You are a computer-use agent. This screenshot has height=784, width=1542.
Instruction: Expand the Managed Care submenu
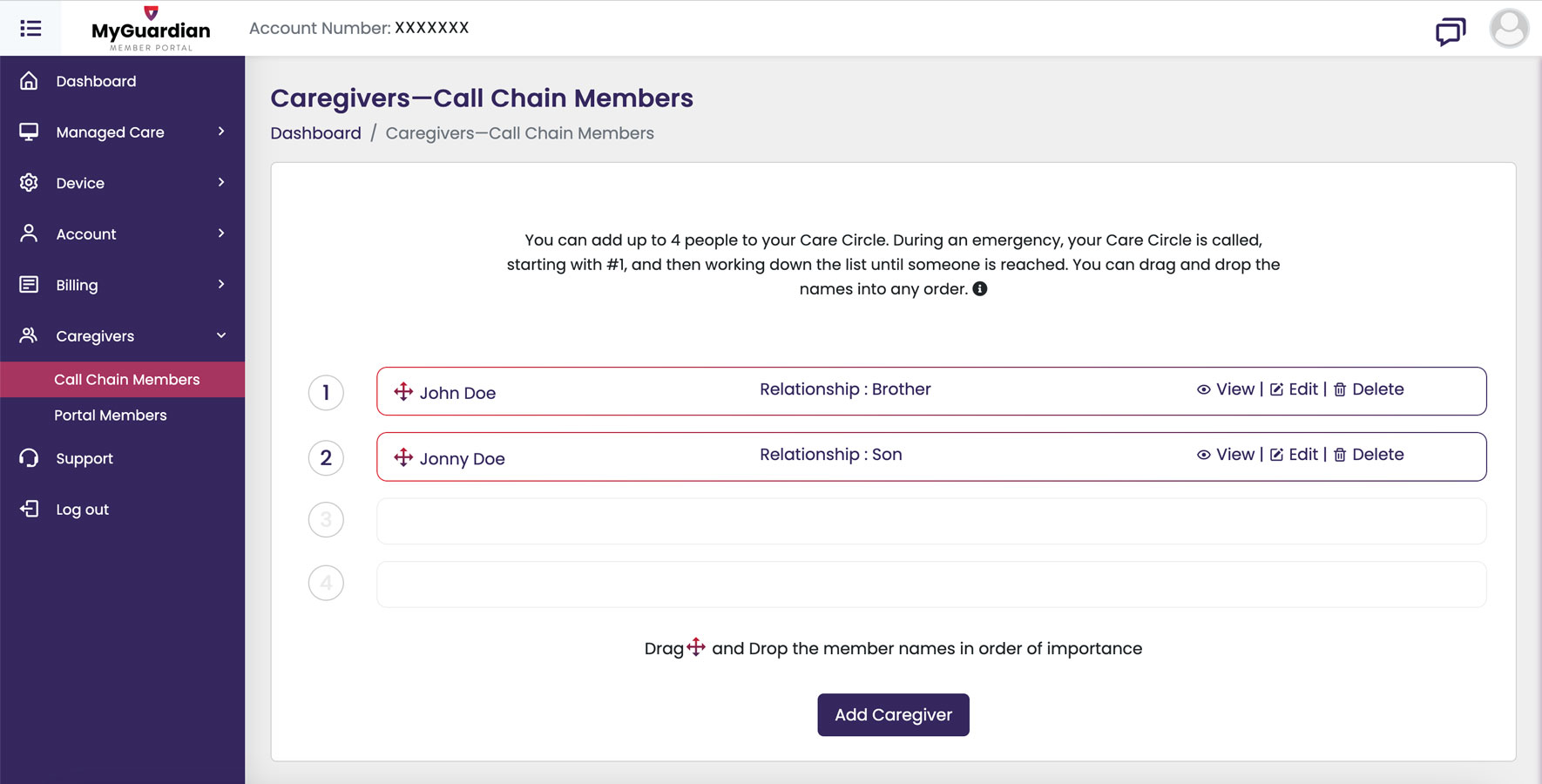click(x=122, y=132)
